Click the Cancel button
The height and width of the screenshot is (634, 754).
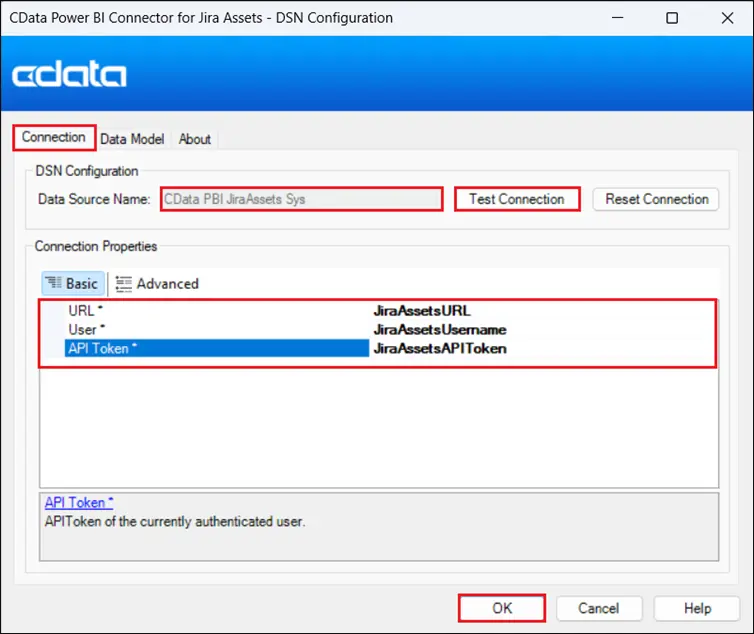click(599, 608)
